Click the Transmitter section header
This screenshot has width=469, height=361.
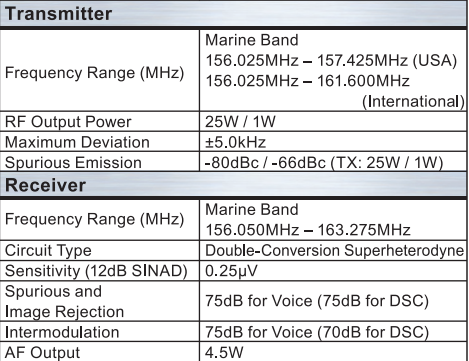pos(233,14)
